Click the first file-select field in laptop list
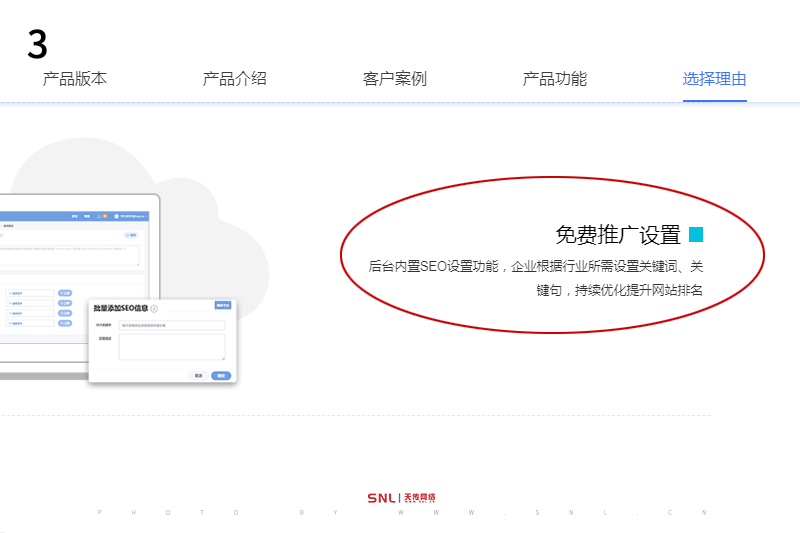The height and width of the screenshot is (533, 800). (x=30, y=293)
